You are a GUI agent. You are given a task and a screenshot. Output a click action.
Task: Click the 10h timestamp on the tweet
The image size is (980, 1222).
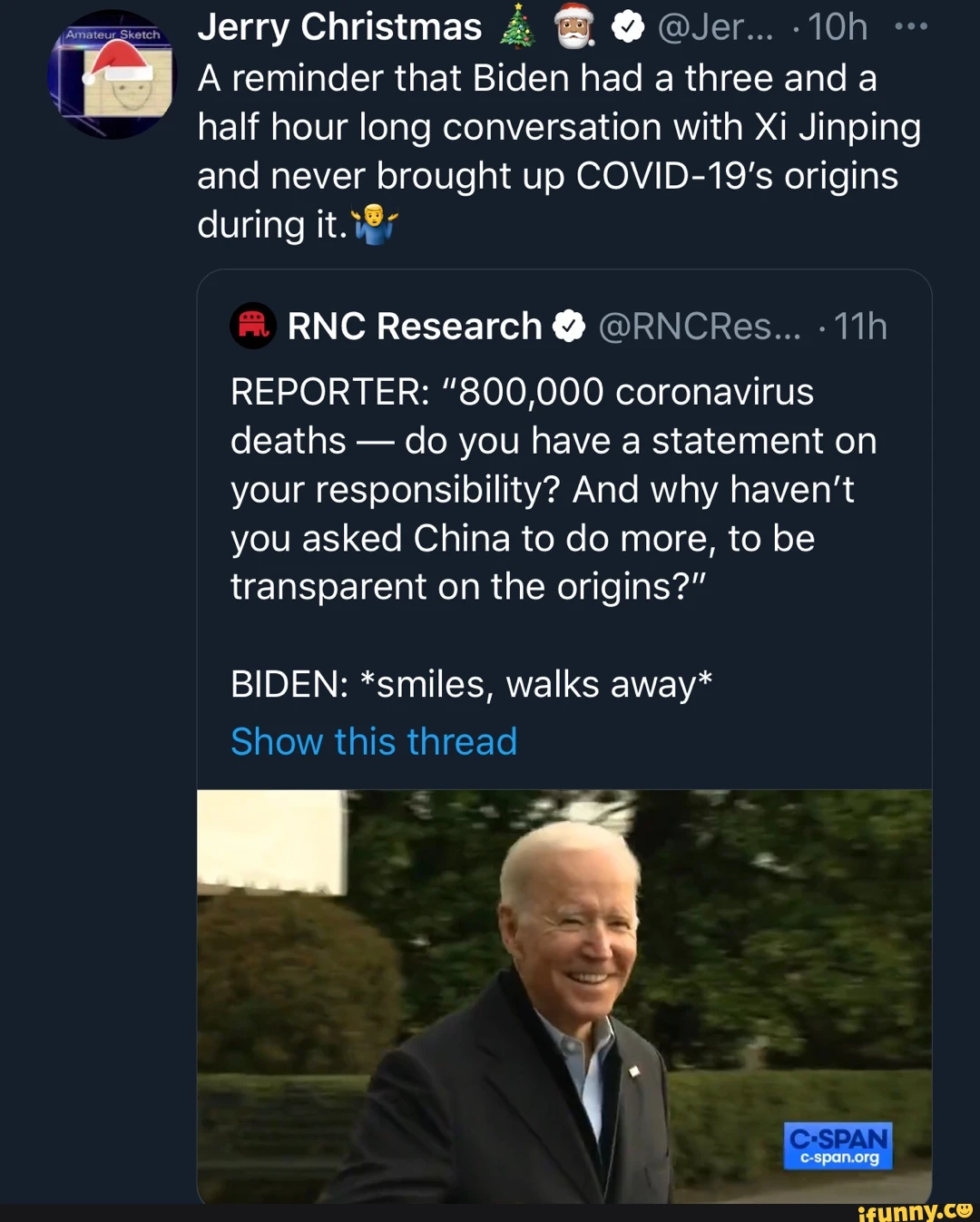tap(837, 27)
